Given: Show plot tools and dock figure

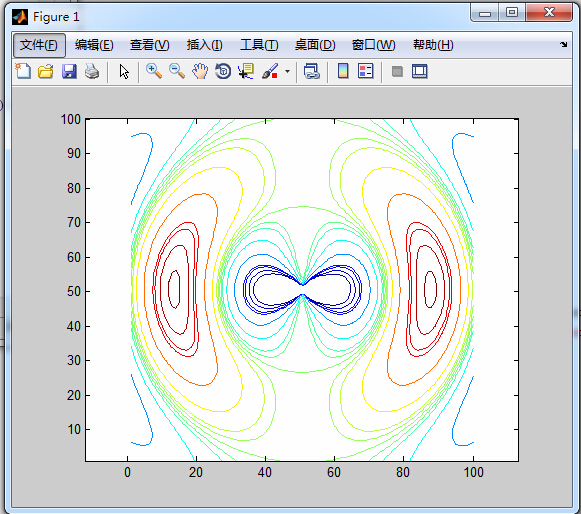Looking at the screenshot, I should 420,72.
